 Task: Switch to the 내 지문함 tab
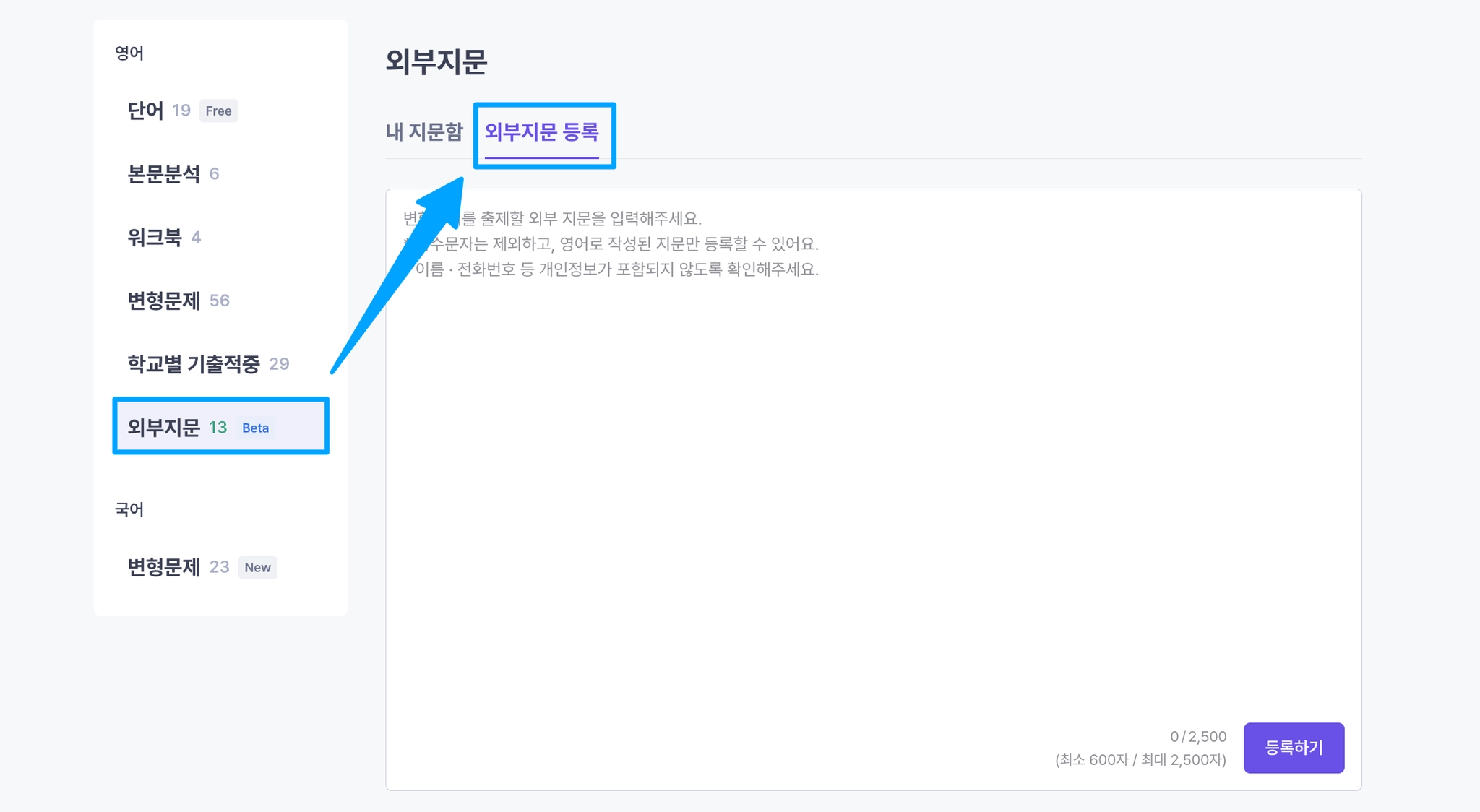(x=423, y=131)
